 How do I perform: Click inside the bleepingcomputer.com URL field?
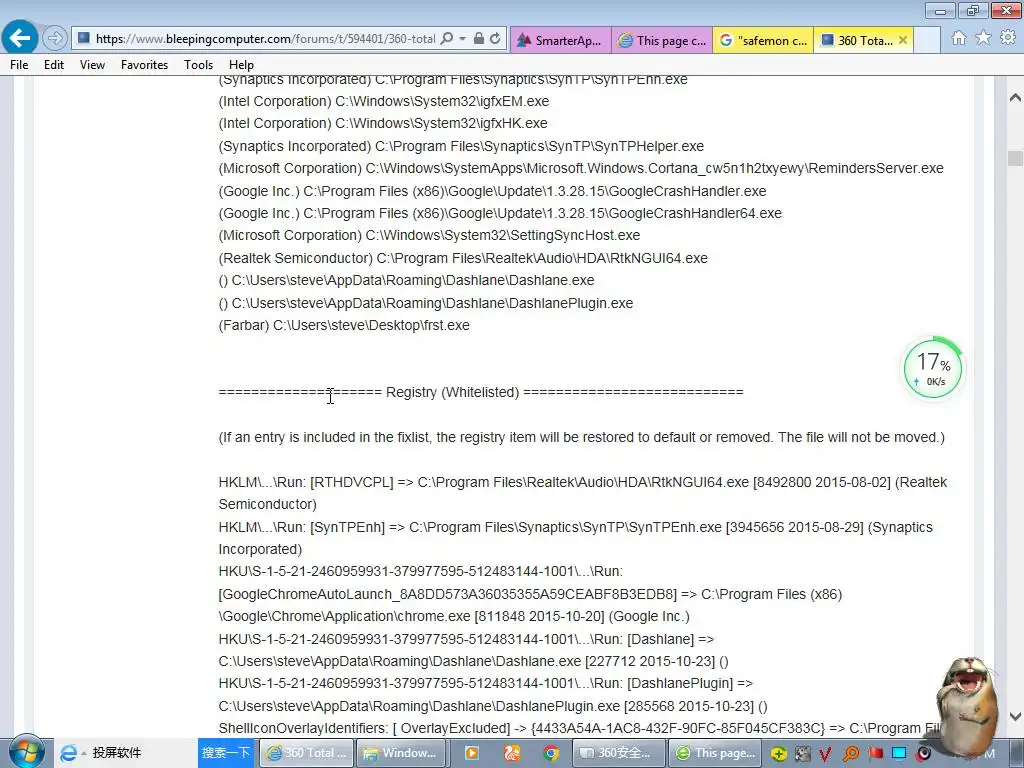pos(264,39)
